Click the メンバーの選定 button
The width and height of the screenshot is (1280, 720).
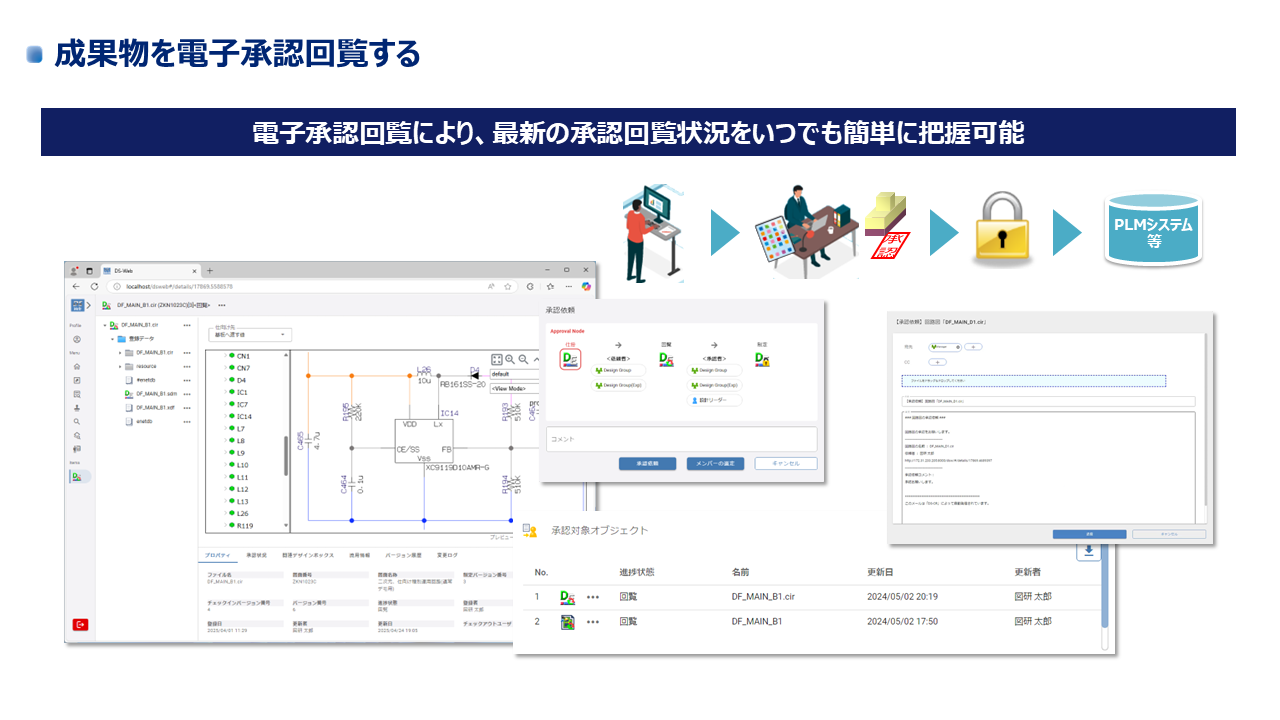coord(715,464)
